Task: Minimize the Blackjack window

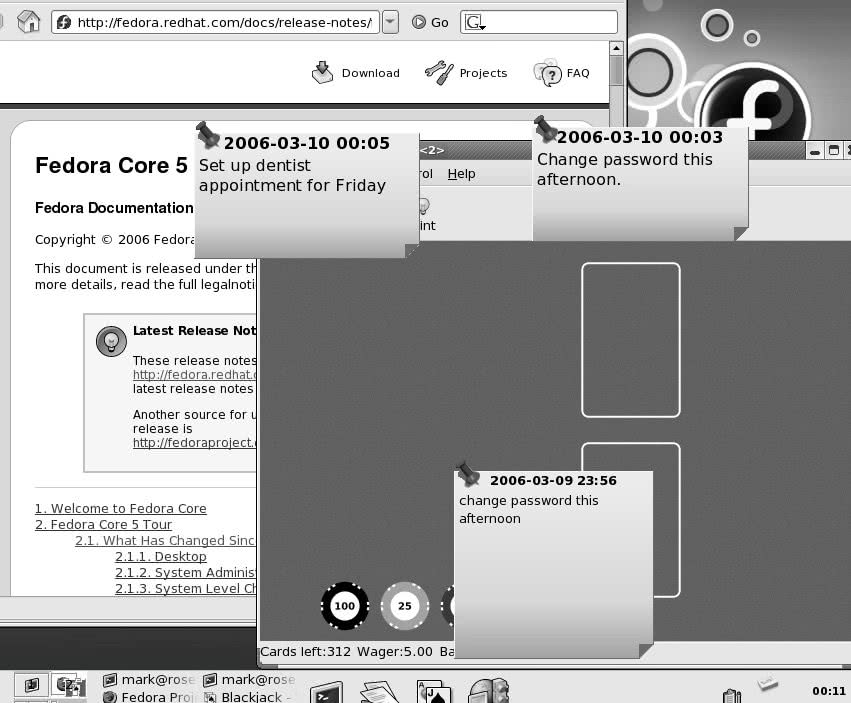Action: (x=815, y=151)
